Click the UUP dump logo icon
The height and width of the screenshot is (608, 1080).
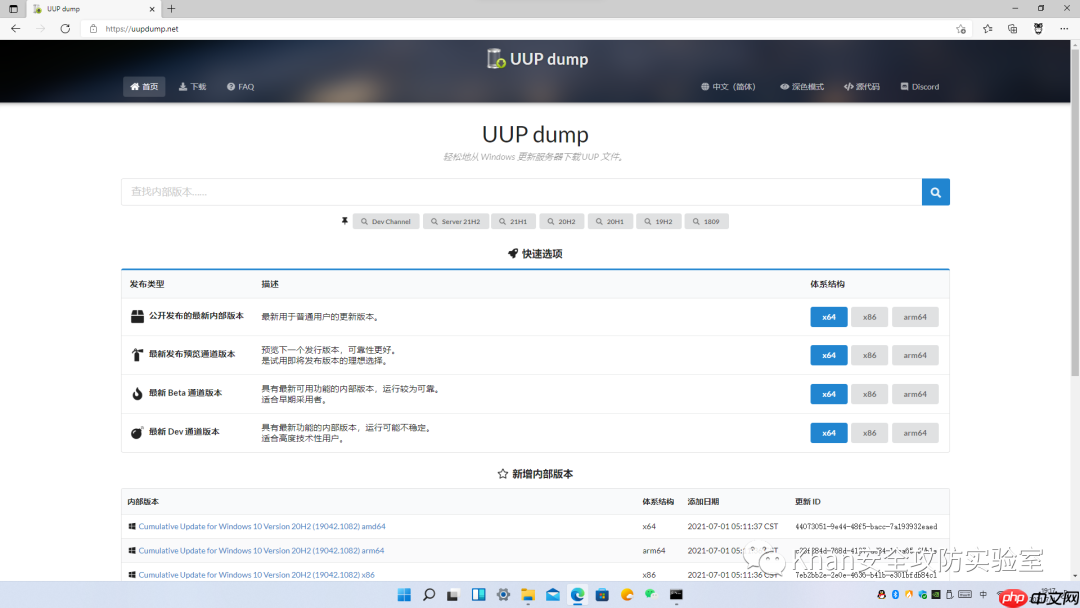pos(495,59)
